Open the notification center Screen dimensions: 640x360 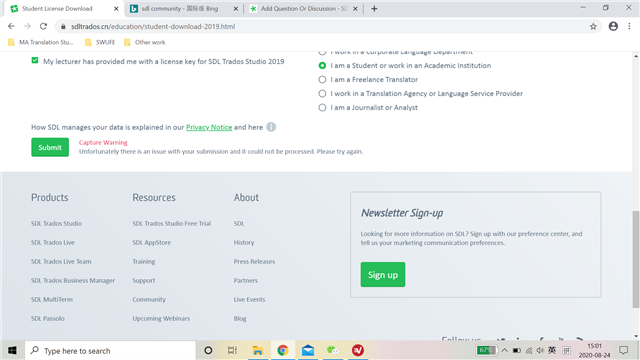pyautogui.click(x=623, y=350)
